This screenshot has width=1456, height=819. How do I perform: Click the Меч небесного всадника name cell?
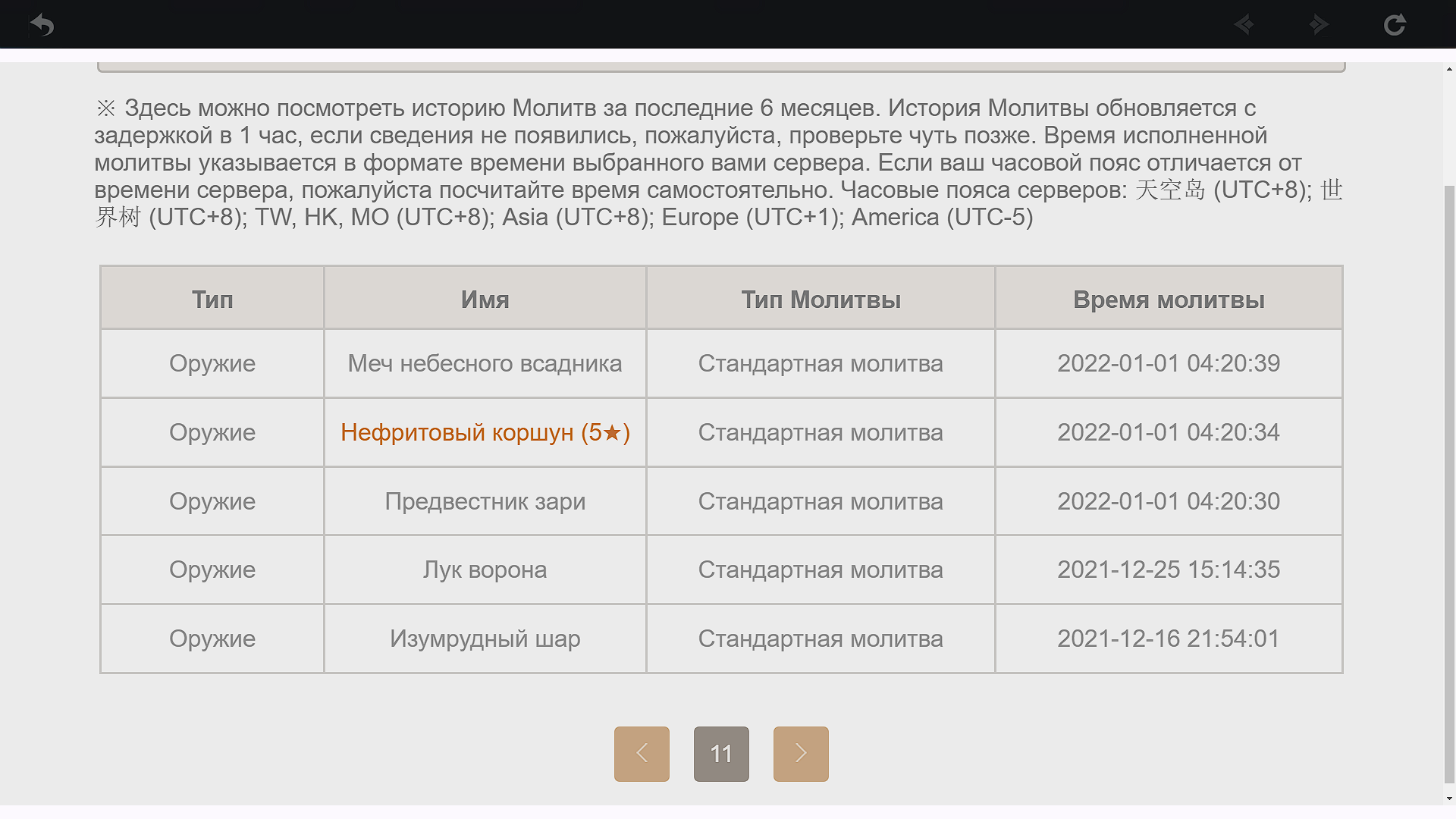coord(485,363)
